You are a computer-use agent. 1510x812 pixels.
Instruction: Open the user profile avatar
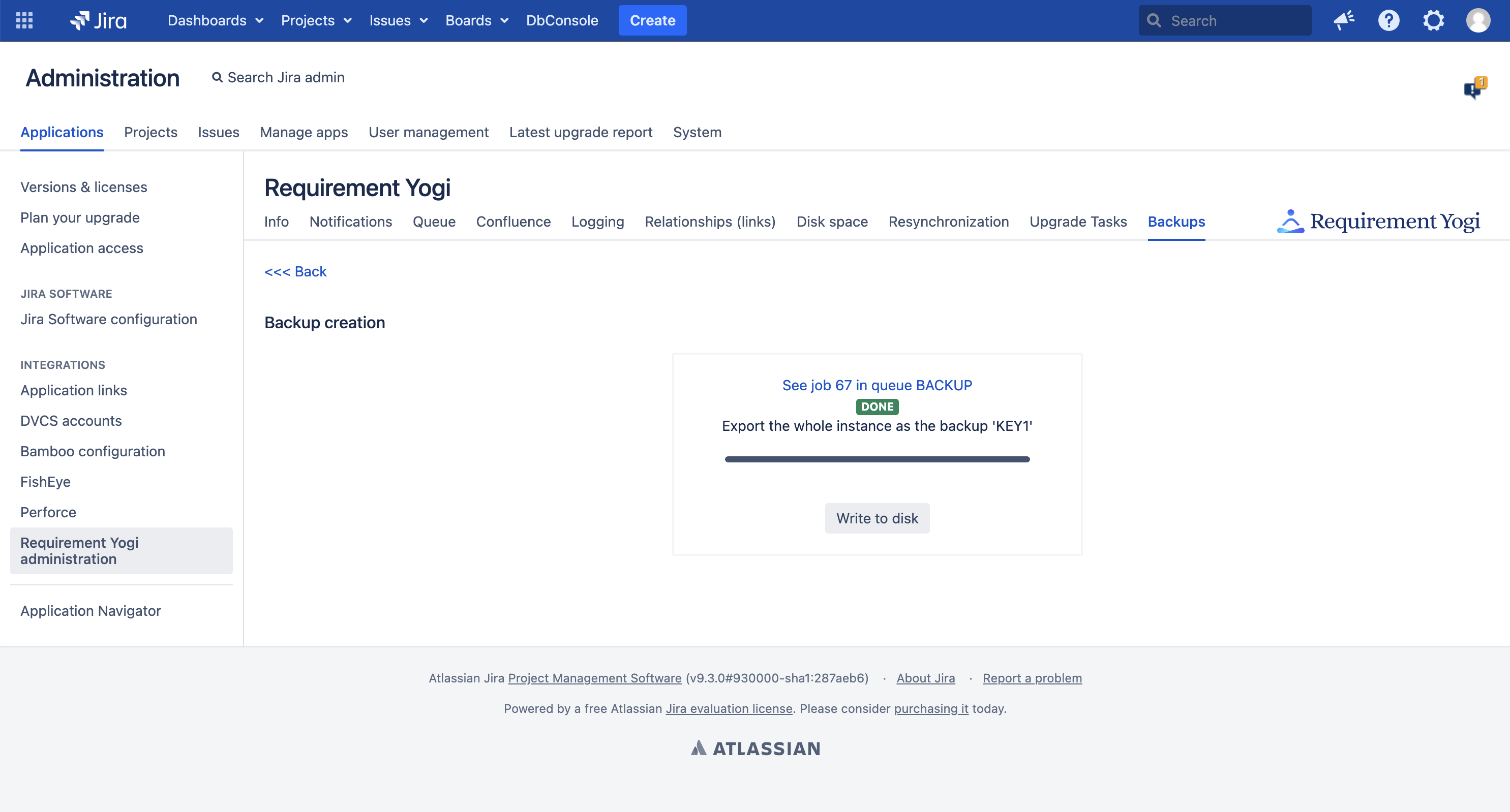[1478, 20]
